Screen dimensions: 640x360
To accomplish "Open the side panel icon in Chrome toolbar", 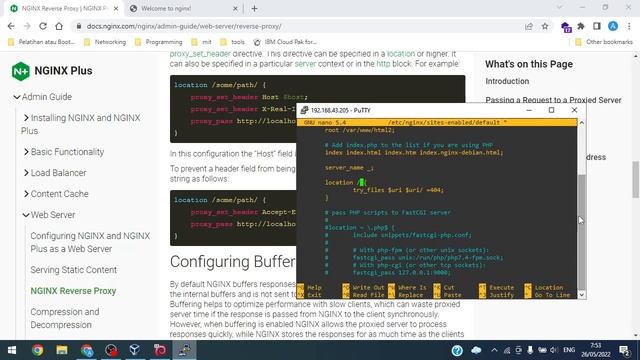I will (x=597, y=26).
